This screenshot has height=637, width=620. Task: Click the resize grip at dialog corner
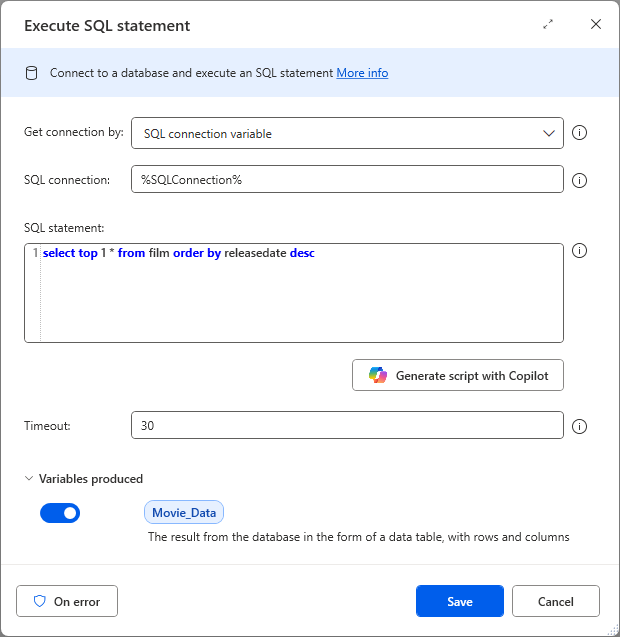(x=612, y=630)
